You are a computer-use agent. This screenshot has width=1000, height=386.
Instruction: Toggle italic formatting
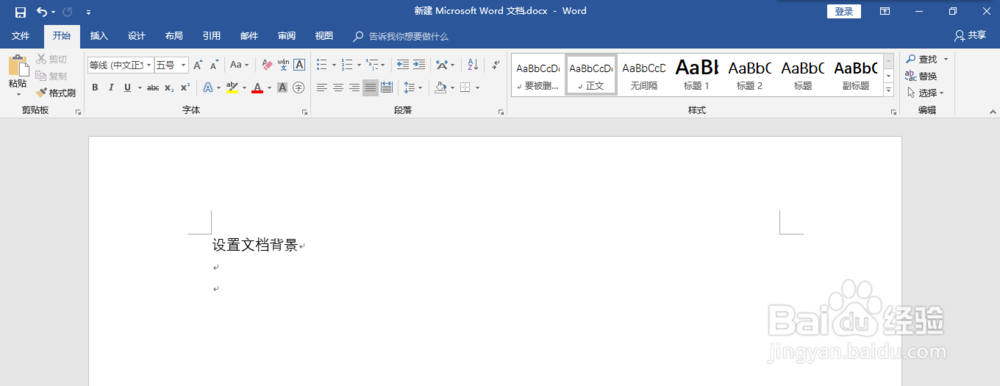click(111, 87)
